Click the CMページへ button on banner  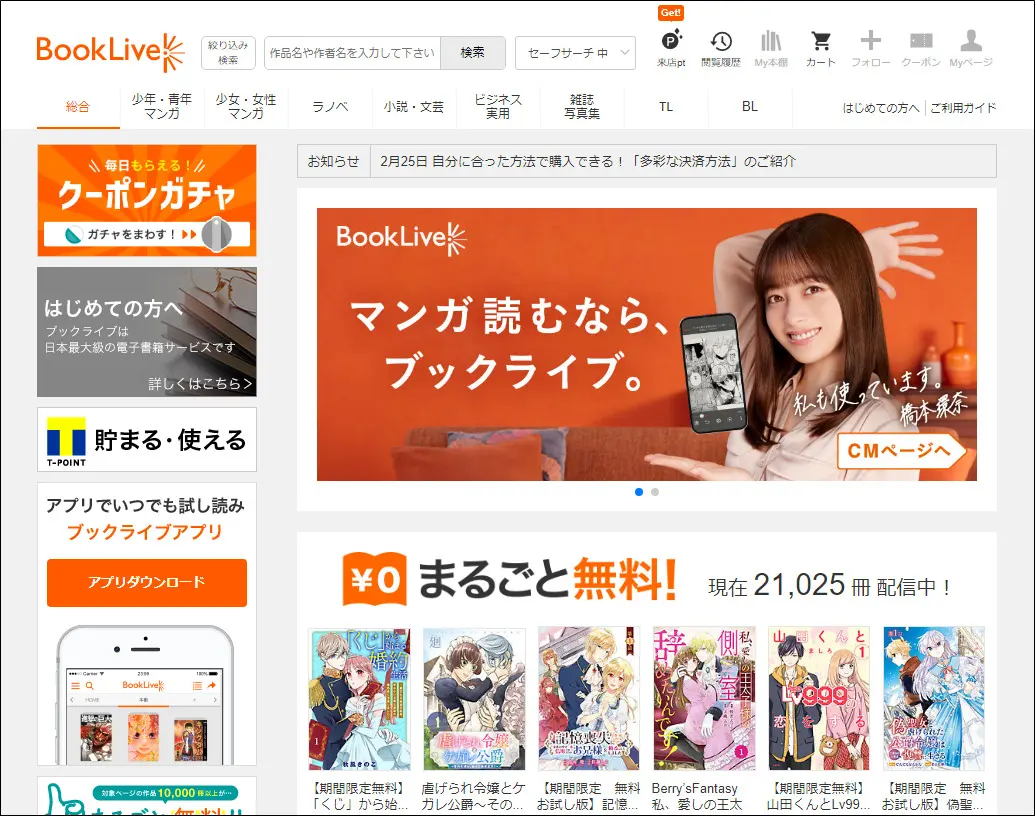[x=901, y=451]
